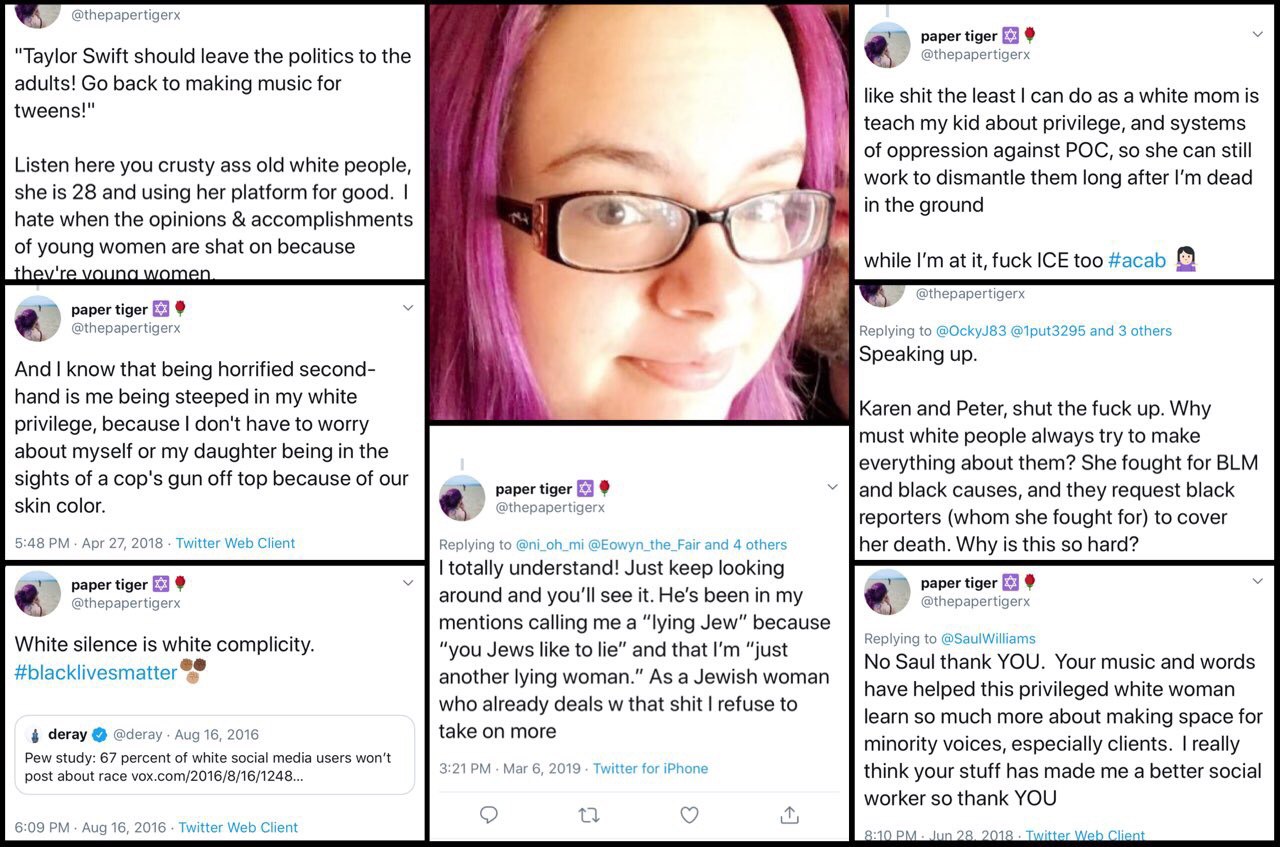Open the chevron menu on the "lying Jew" tweet

832,487
